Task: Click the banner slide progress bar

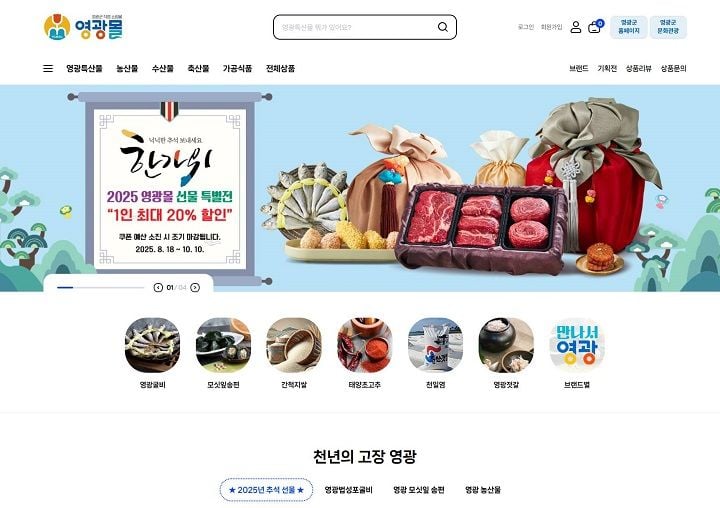Action: (x=101, y=288)
